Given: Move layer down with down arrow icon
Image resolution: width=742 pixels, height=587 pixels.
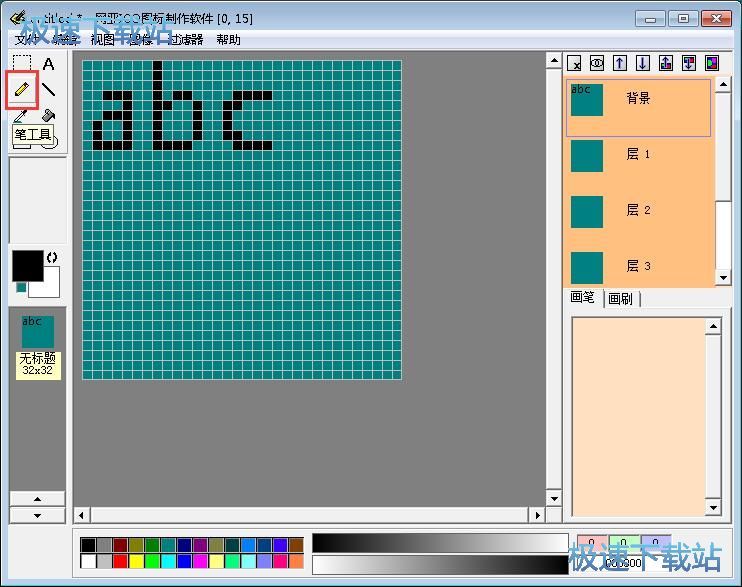Looking at the screenshot, I should click(643, 63).
